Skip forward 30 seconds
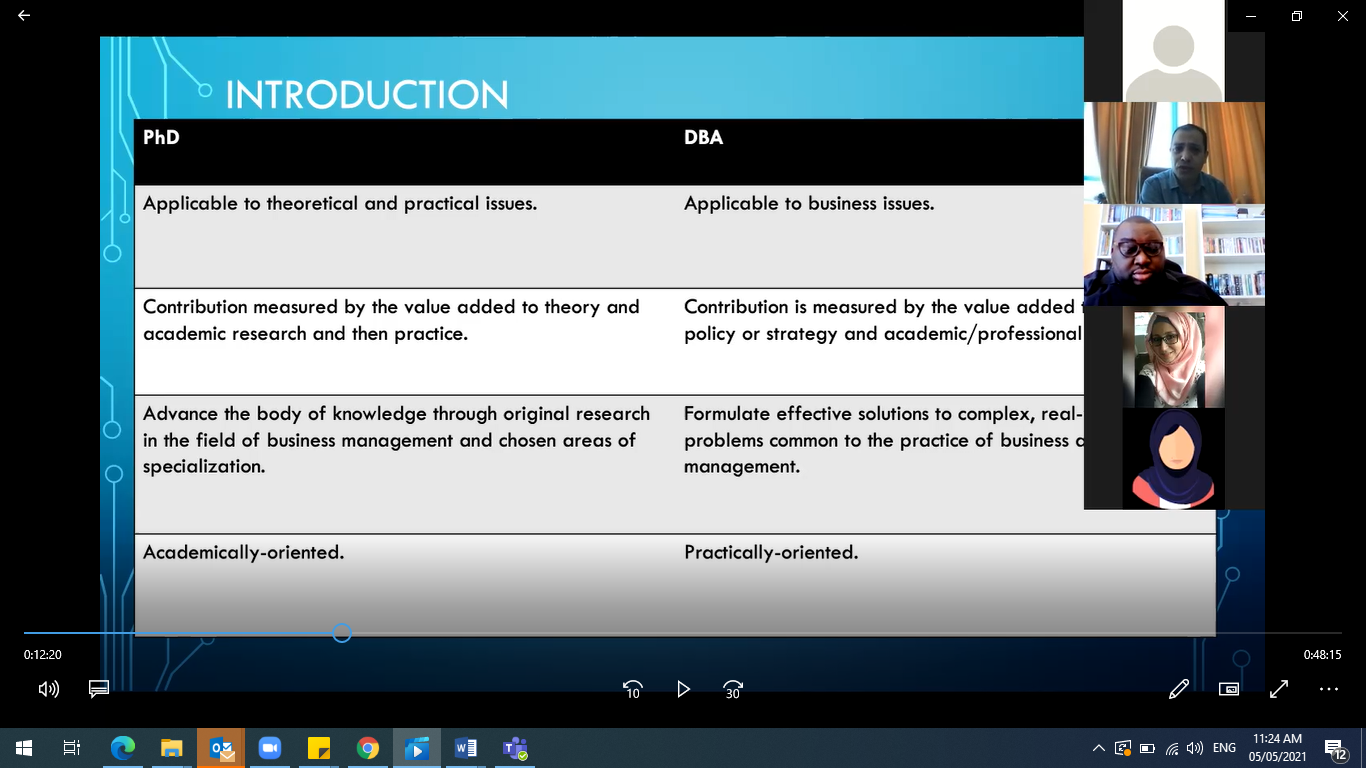This screenshot has height=768, width=1366. tap(733, 689)
